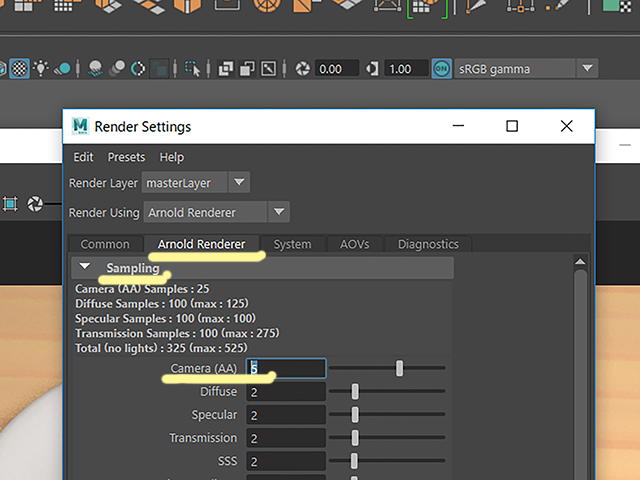Toggle textured display checker icon
The image size is (640, 480).
coord(19,68)
